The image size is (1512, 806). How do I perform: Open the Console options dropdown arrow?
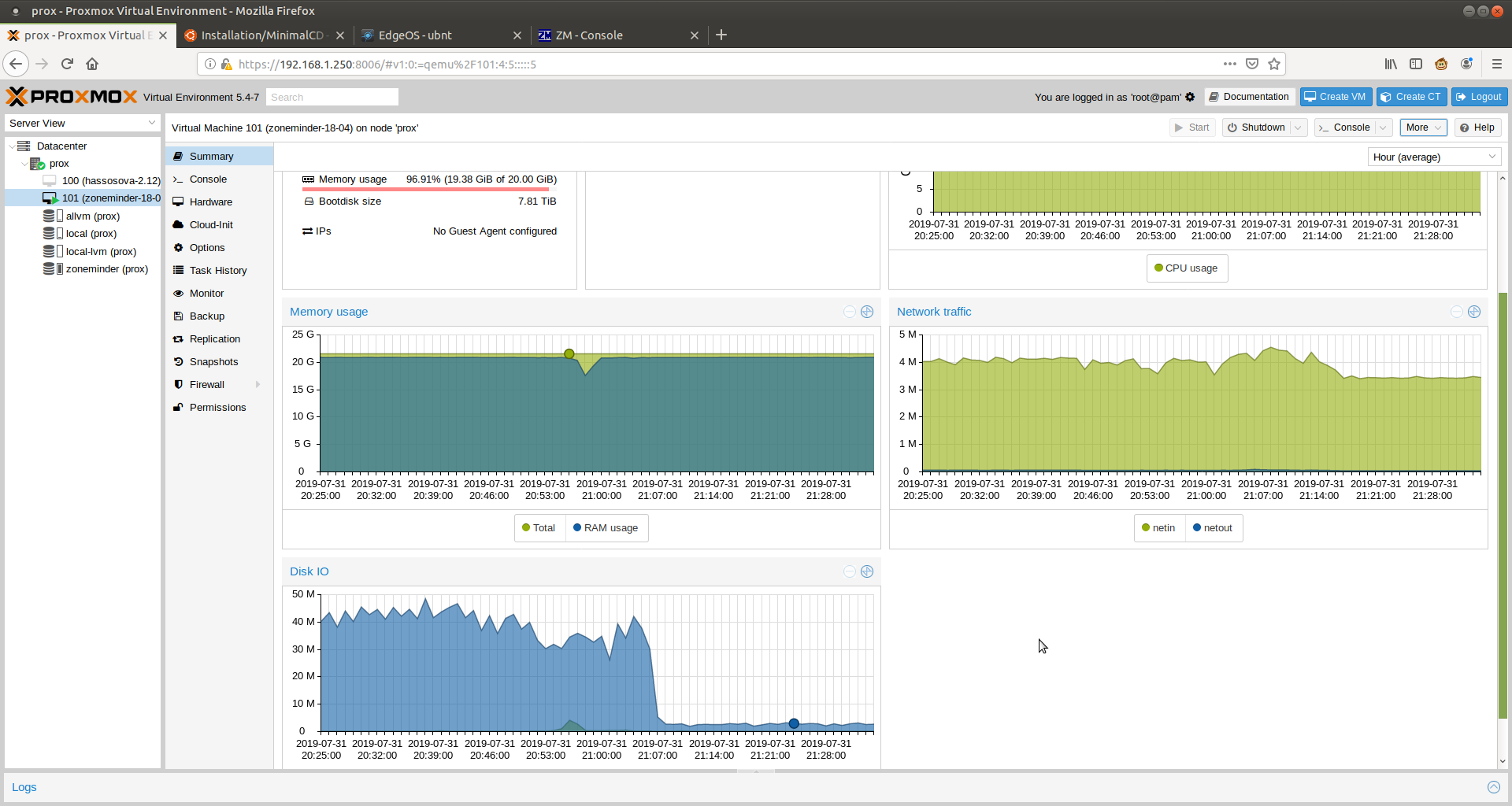tap(1383, 128)
